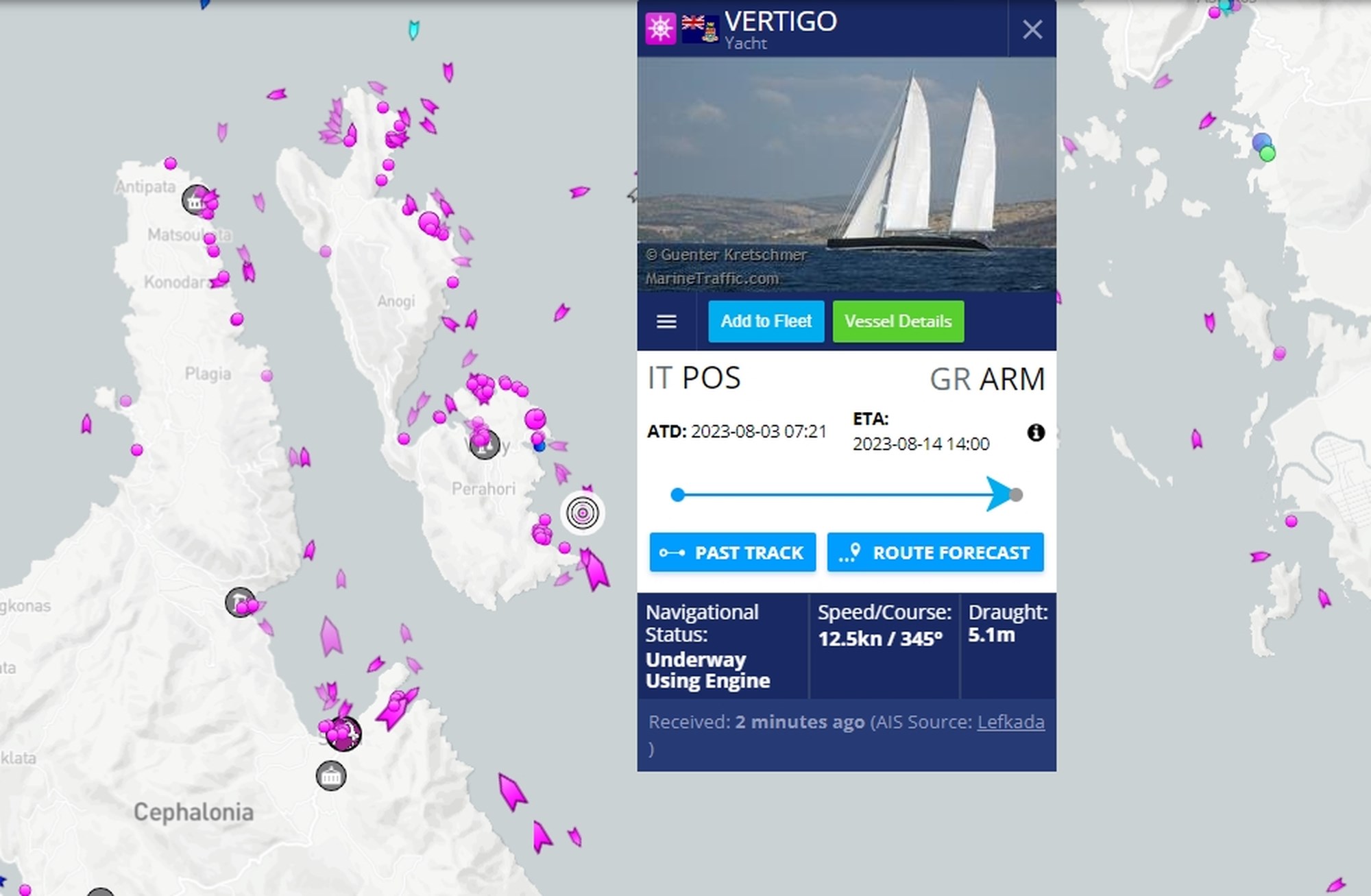Click the light blue vessel marker at top
Image resolution: width=1371 pixels, height=896 pixels.
click(413, 29)
